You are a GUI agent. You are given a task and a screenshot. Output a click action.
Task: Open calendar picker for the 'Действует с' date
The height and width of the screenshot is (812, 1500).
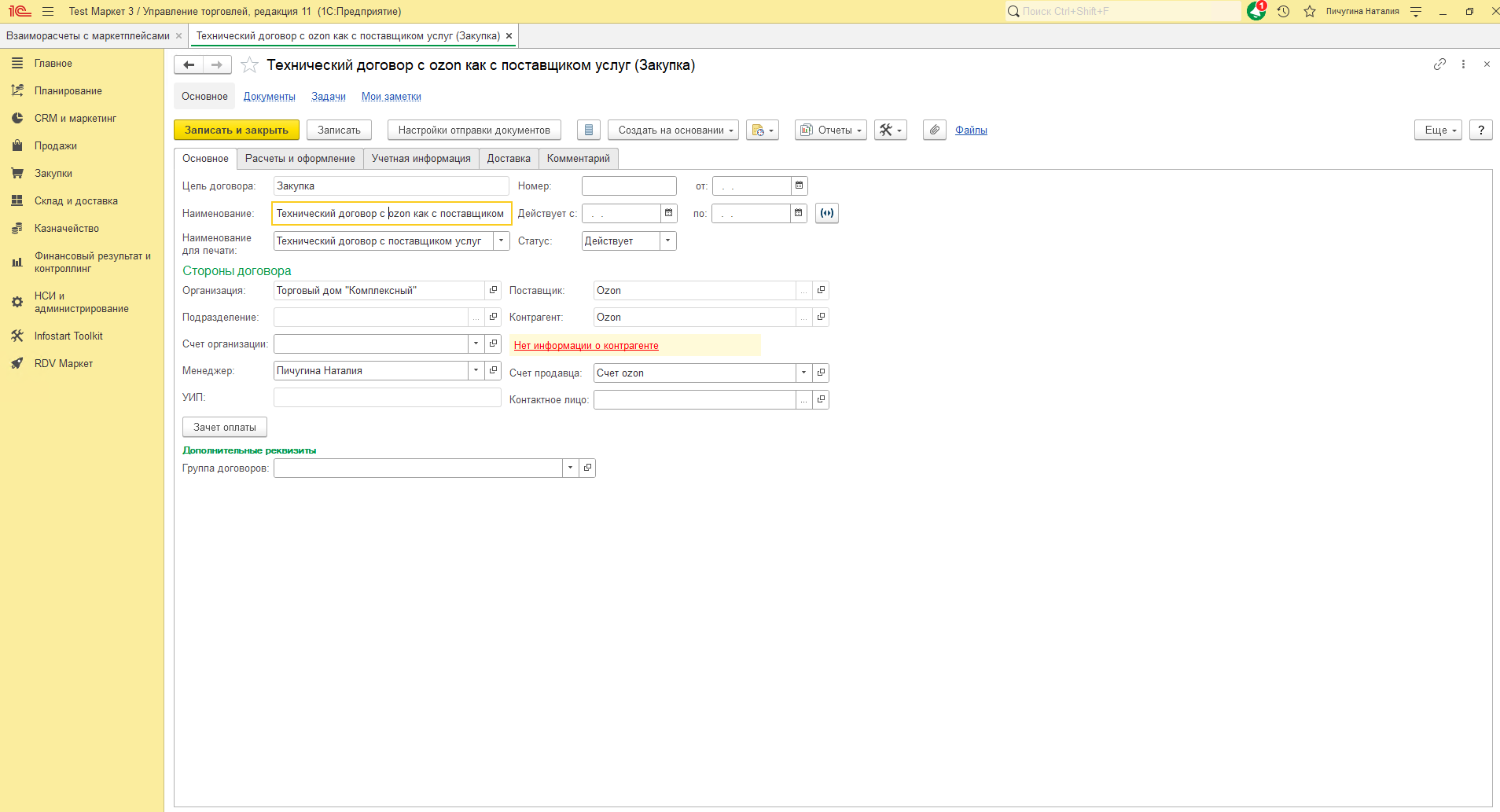tap(668, 213)
